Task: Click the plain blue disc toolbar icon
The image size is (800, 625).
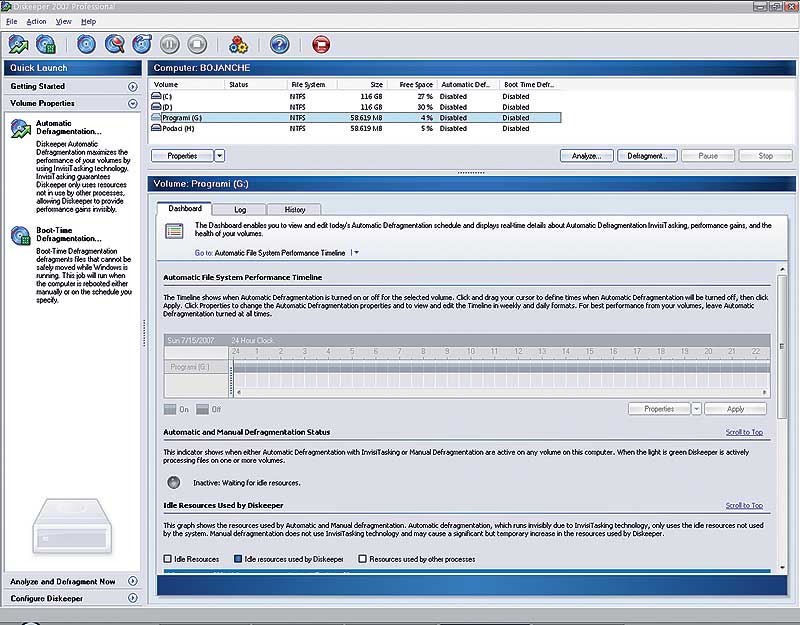Action: click(86, 44)
